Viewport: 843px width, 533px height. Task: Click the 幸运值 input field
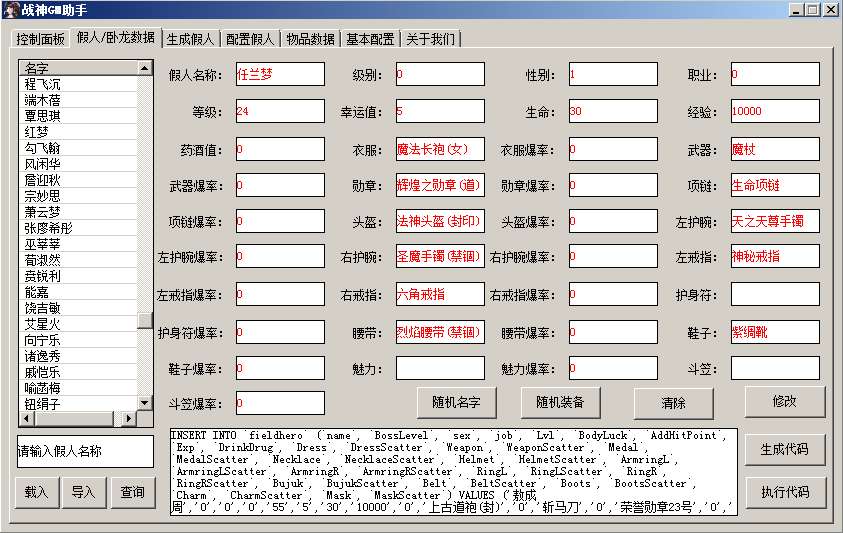tap(440, 111)
